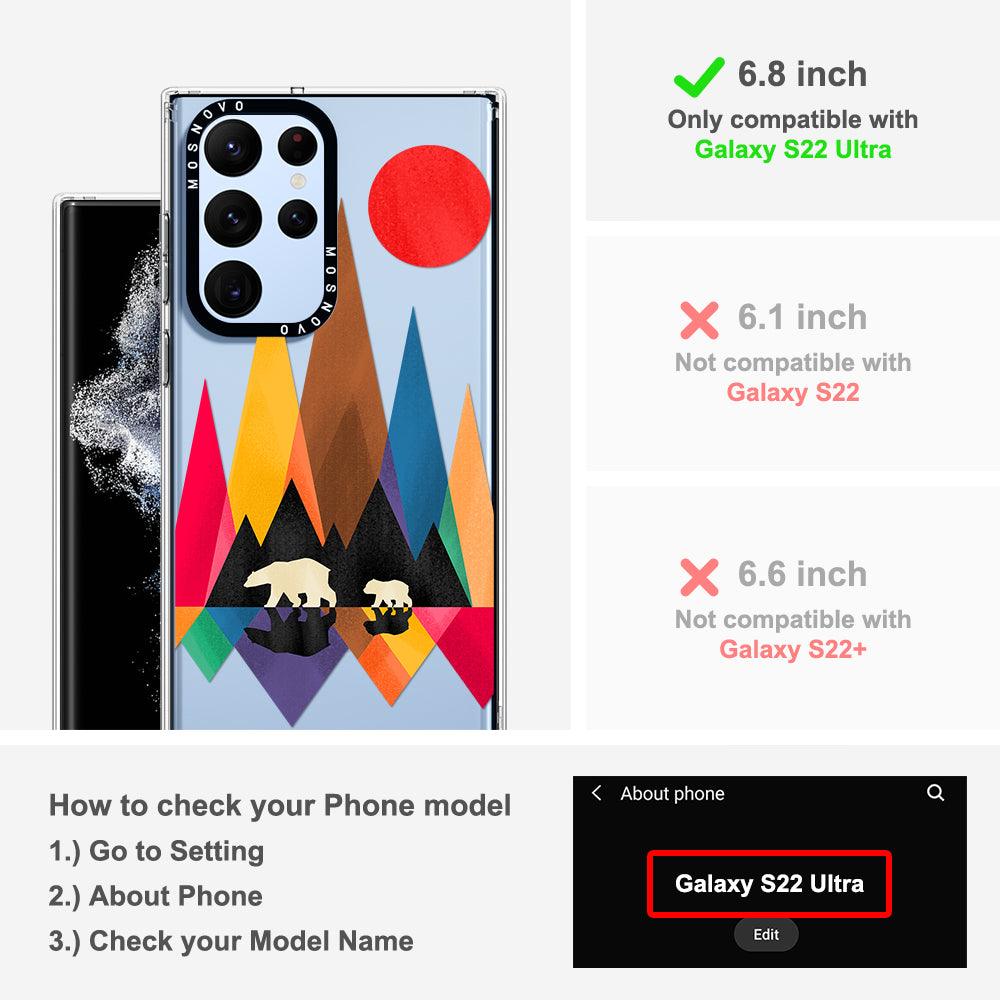Click the red X beside 6.1 inch
Viewport: 1000px width, 1000px height.
pos(699,320)
